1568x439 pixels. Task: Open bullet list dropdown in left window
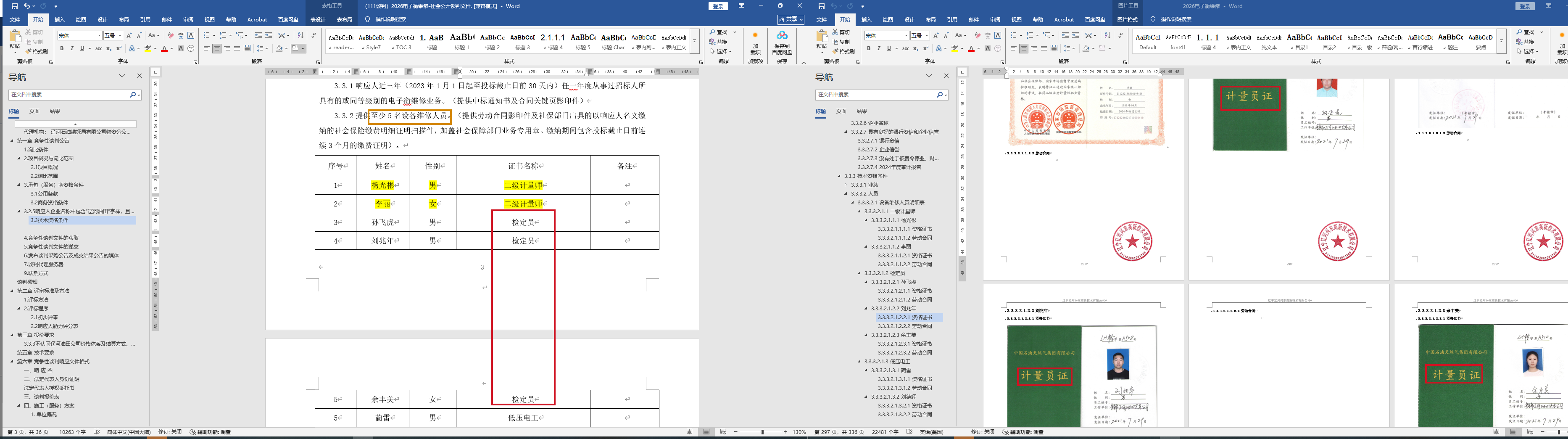[x=213, y=35]
